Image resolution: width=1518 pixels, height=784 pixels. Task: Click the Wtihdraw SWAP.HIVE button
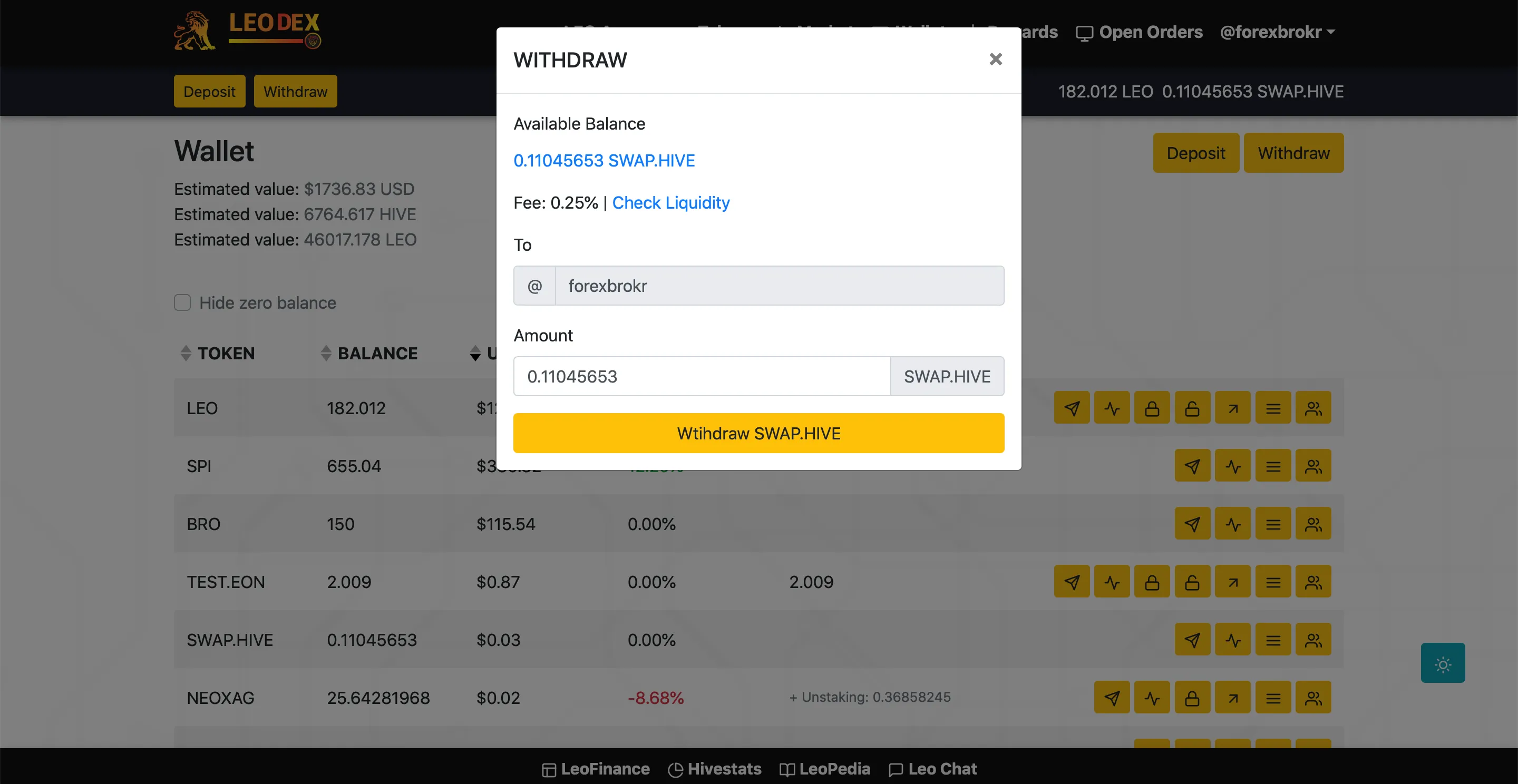[758, 433]
